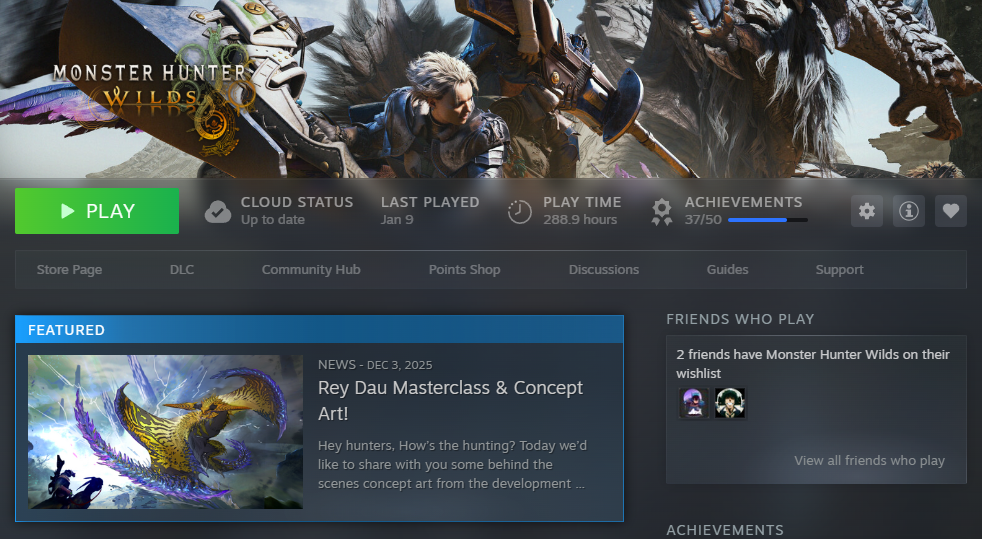Screen dimensions: 982x539
Task: Click the play time clock icon
Action: (x=519, y=212)
